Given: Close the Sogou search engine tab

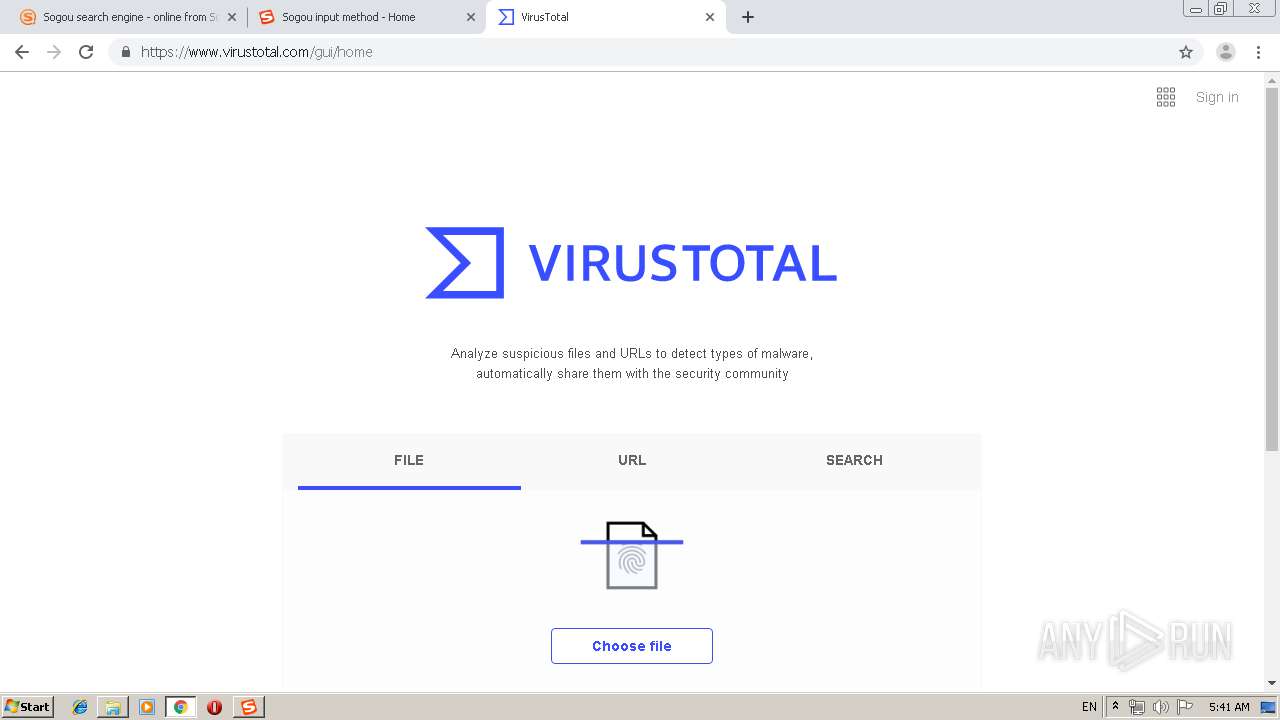Looking at the screenshot, I should 232,17.
